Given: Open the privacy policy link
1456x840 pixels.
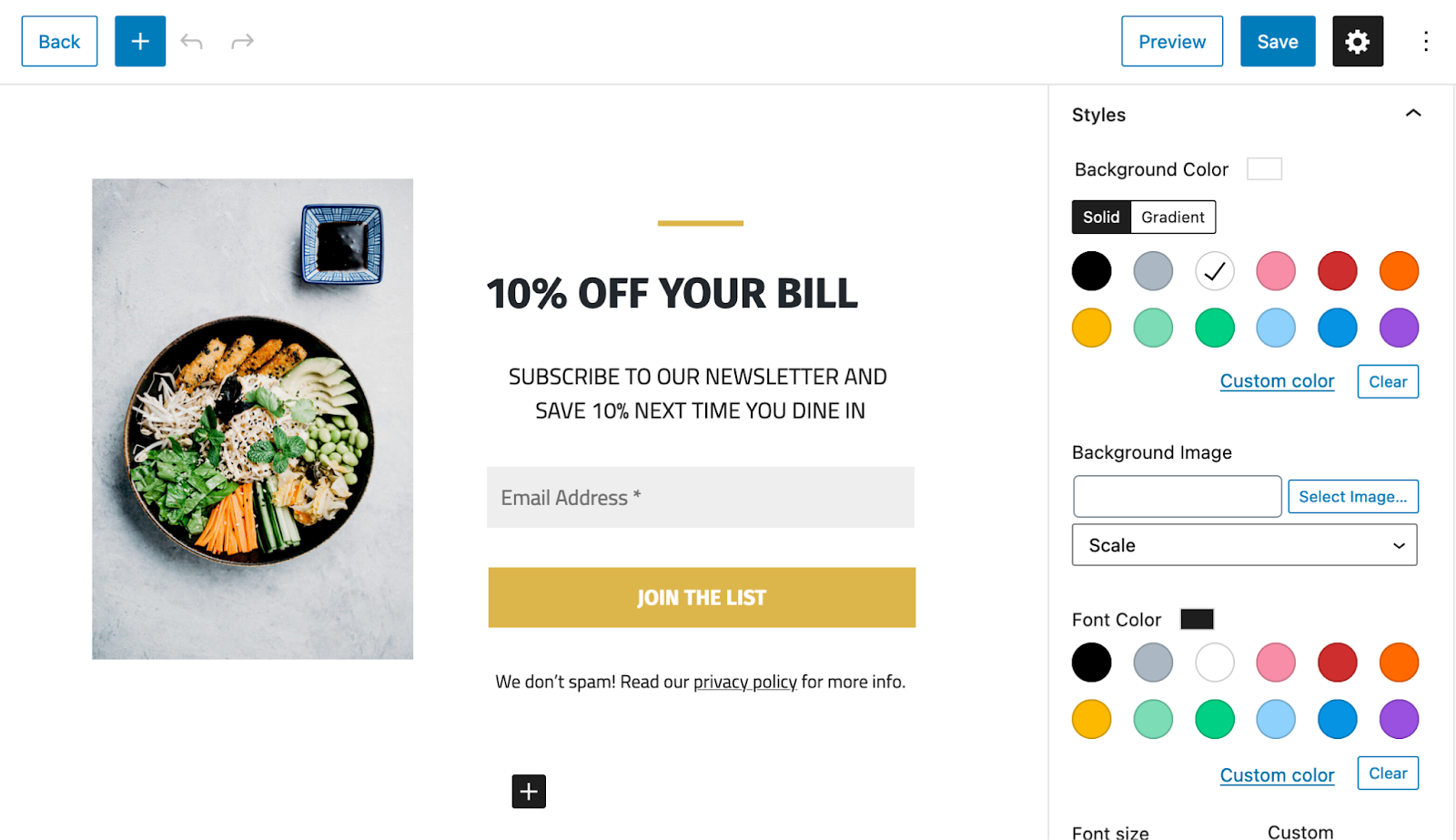Looking at the screenshot, I should coord(744,681).
